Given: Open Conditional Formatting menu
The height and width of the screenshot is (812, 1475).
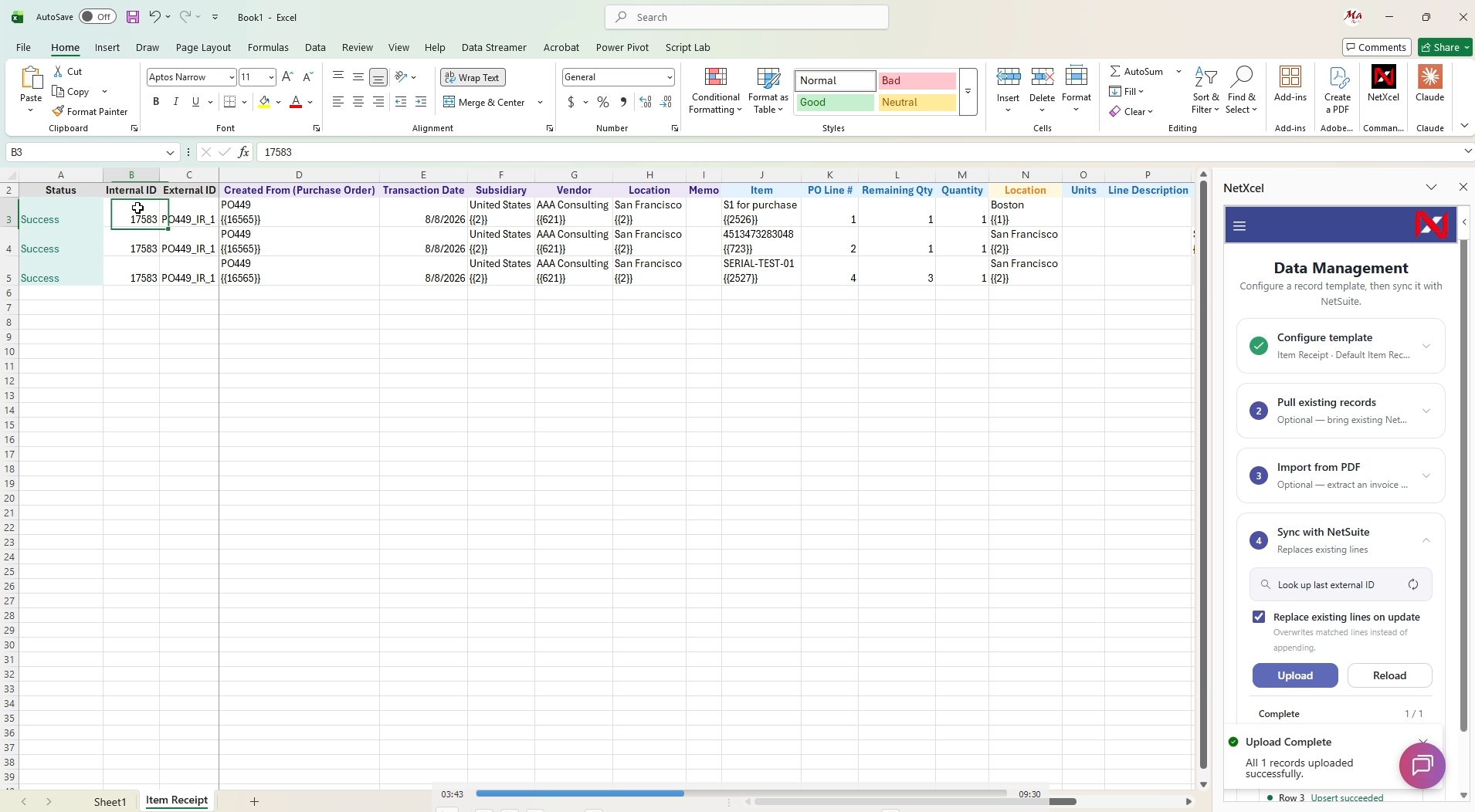Looking at the screenshot, I should 716,90.
